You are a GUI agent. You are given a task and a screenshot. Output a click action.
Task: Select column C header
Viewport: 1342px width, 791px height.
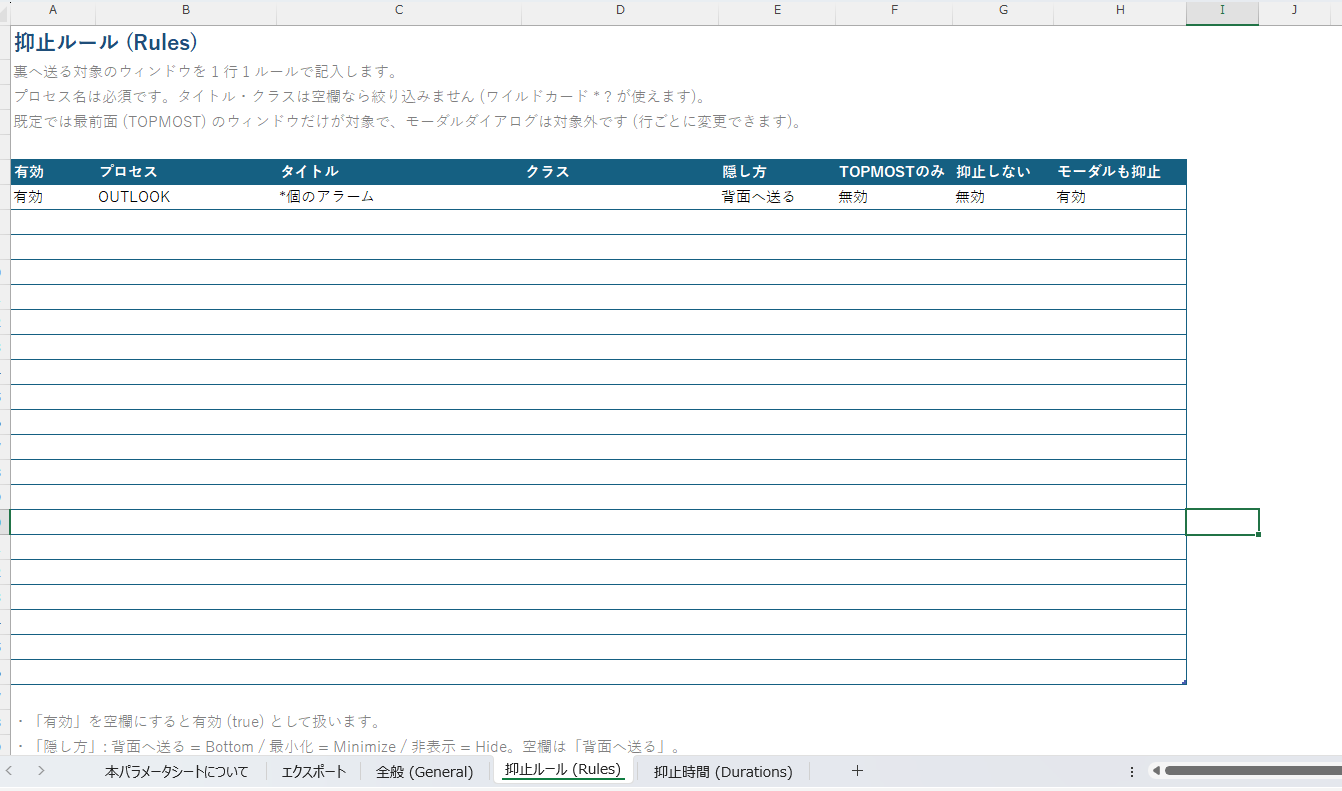pyautogui.click(x=399, y=11)
